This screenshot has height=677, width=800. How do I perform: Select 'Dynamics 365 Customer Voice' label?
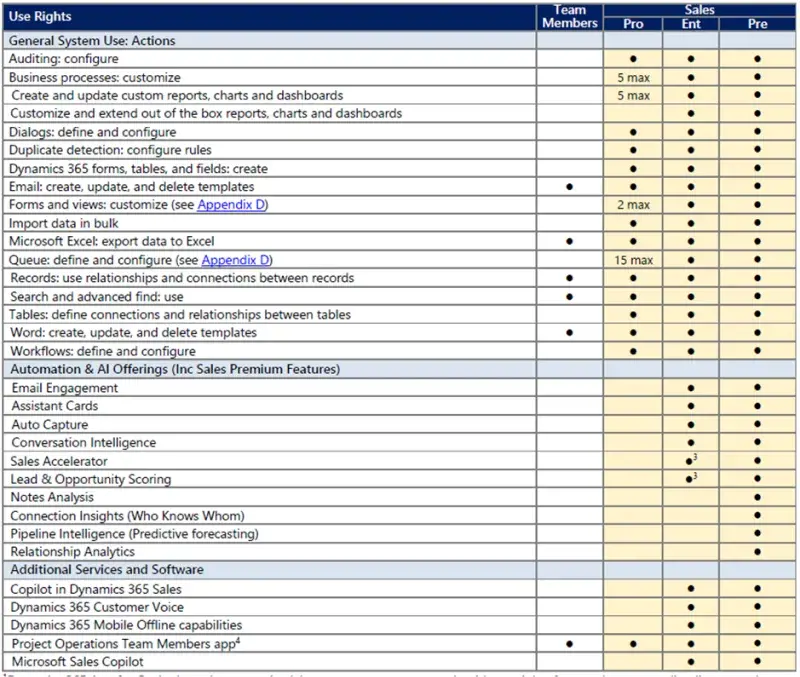[x=97, y=608]
